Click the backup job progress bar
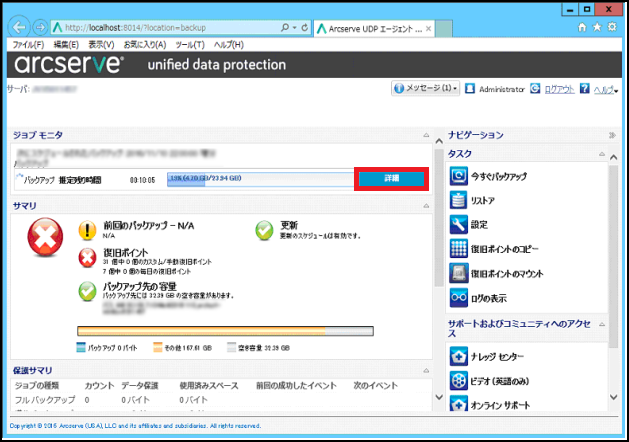 pos(260,180)
